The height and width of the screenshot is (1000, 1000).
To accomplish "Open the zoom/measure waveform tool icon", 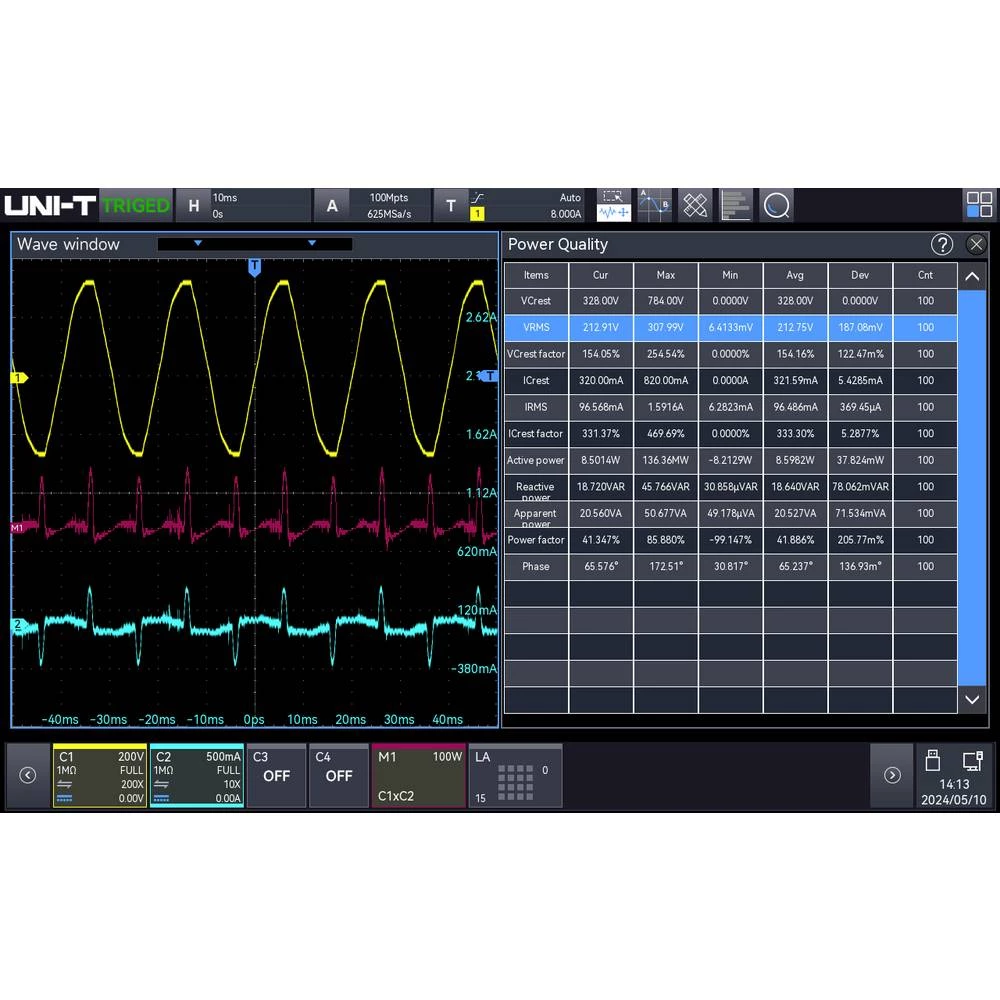I will (x=614, y=205).
